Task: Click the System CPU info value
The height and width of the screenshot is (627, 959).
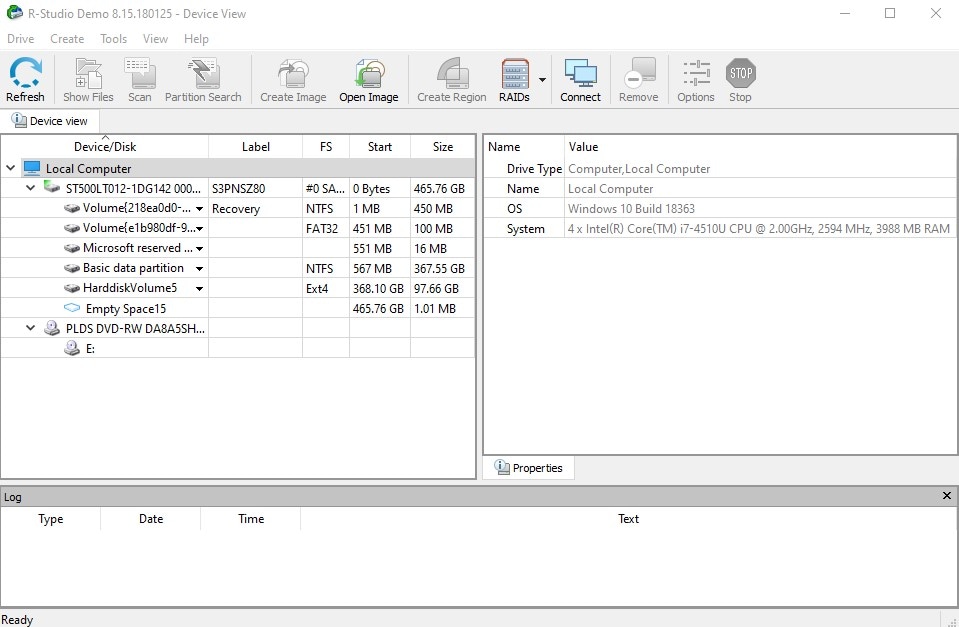Action: tap(758, 229)
